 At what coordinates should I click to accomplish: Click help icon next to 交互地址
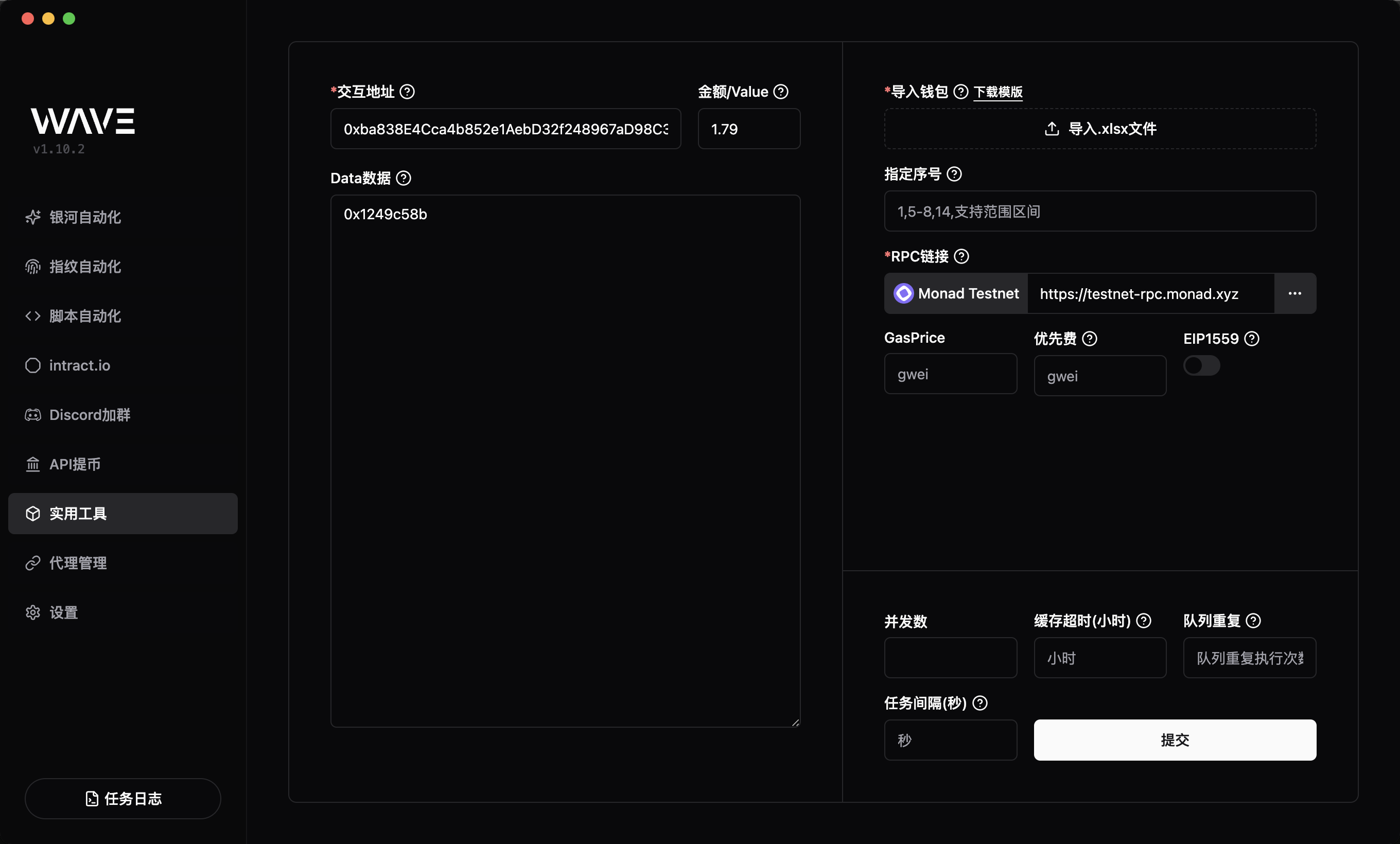tap(407, 92)
